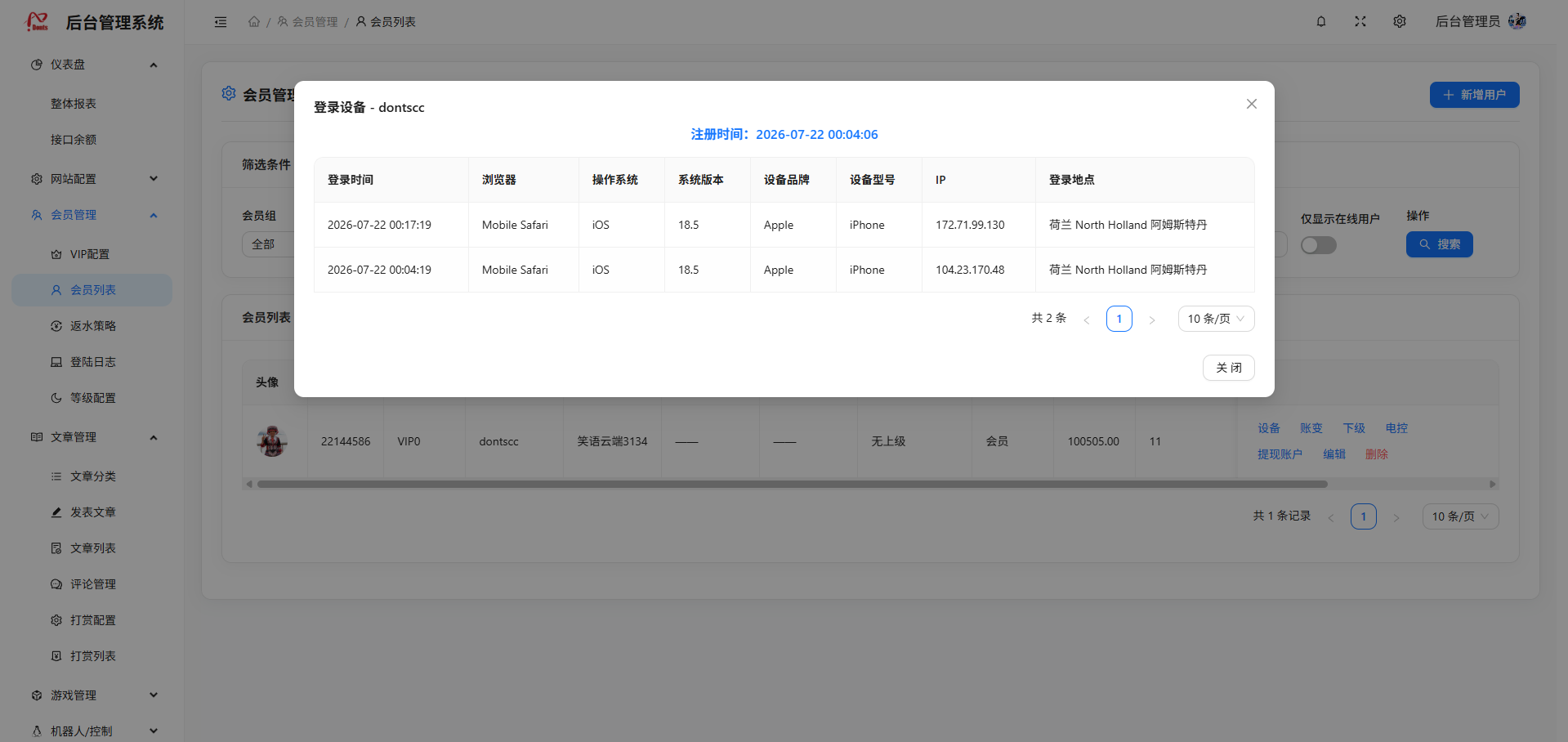Click the 关闭 button in dialog
Image resolution: width=1568 pixels, height=742 pixels.
point(1228,368)
